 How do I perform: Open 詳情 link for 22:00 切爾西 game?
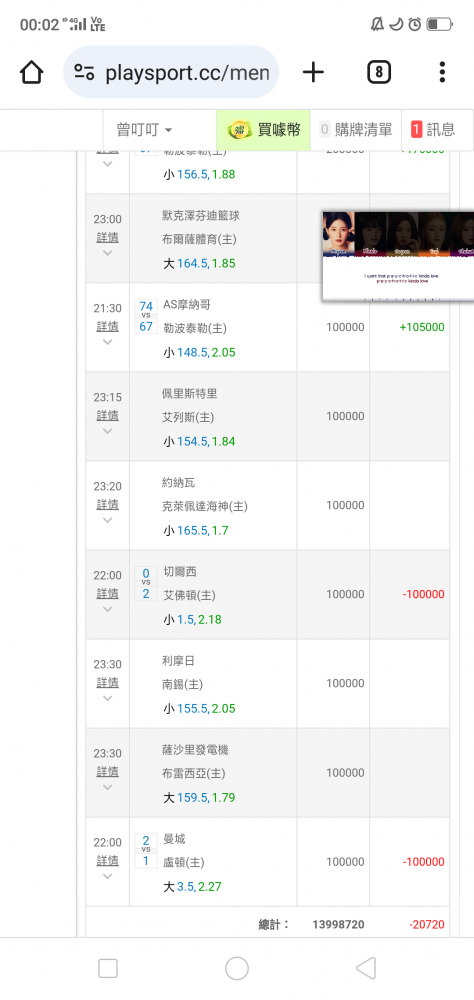[107, 594]
